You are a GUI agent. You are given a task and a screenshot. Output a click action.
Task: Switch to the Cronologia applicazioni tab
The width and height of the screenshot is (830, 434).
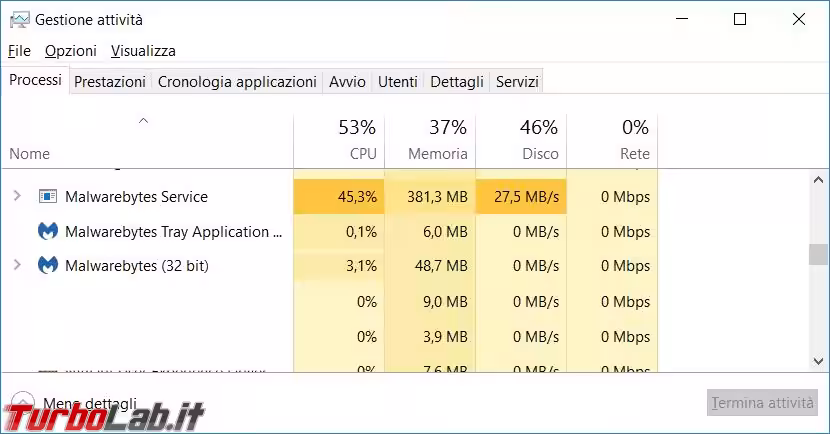point(237,82)
